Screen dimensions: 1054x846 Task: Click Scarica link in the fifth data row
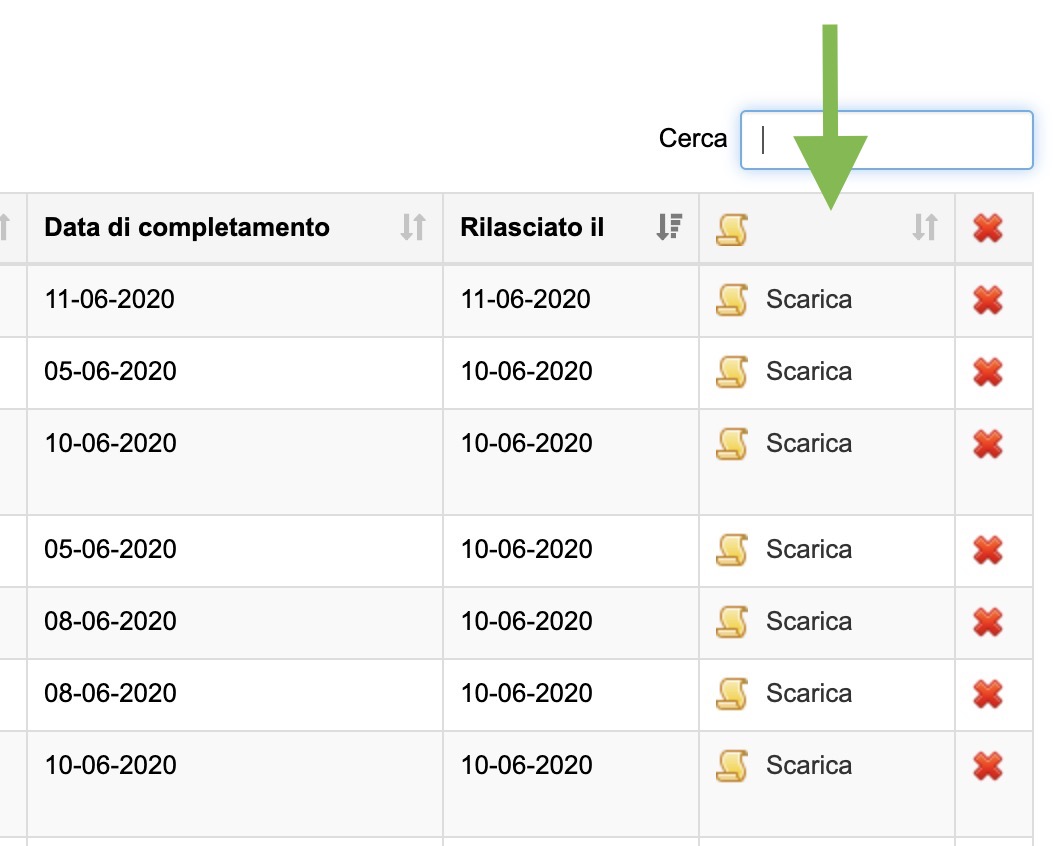809,621
